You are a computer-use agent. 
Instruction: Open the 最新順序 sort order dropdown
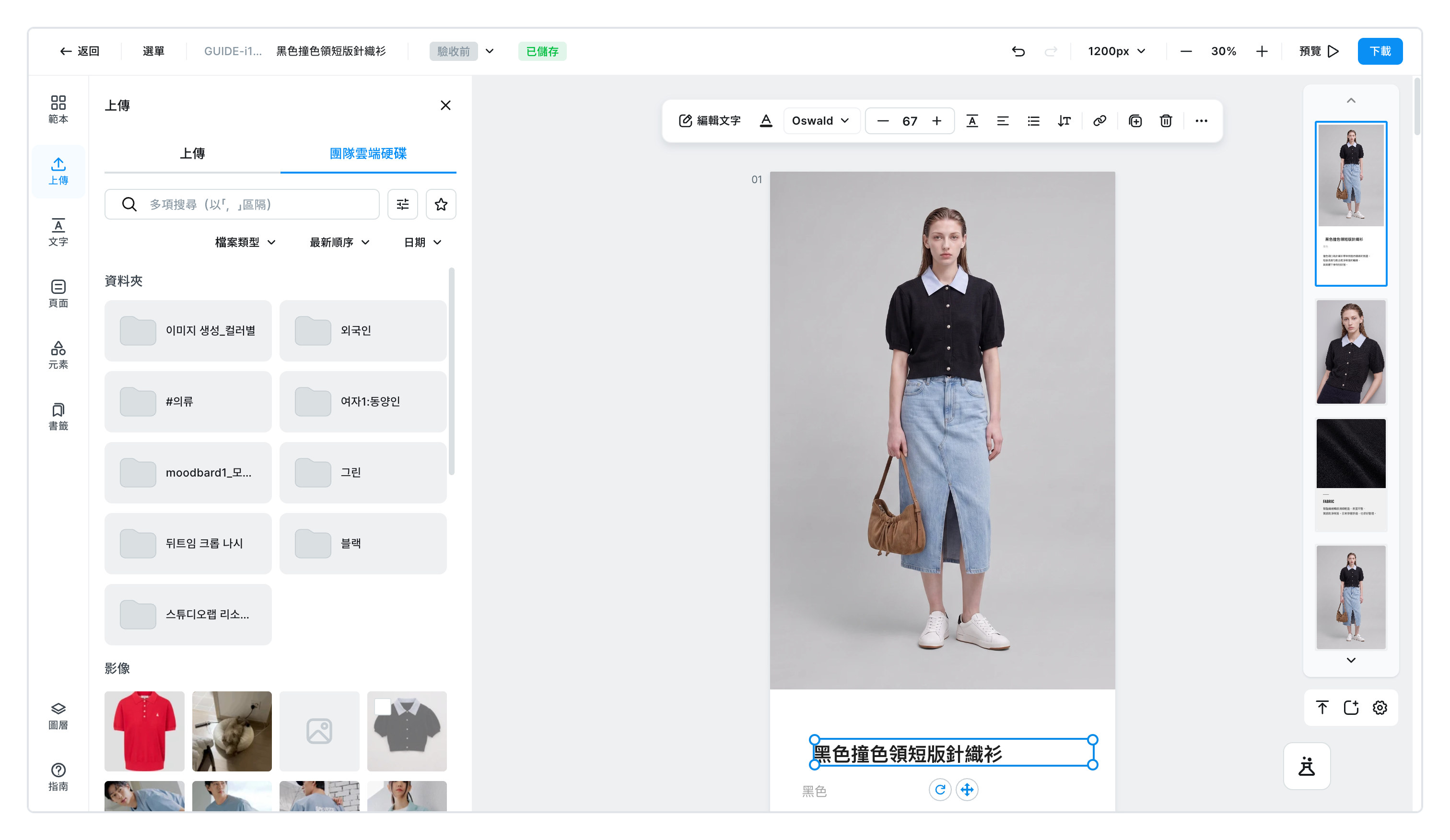[x=340, y=242]
